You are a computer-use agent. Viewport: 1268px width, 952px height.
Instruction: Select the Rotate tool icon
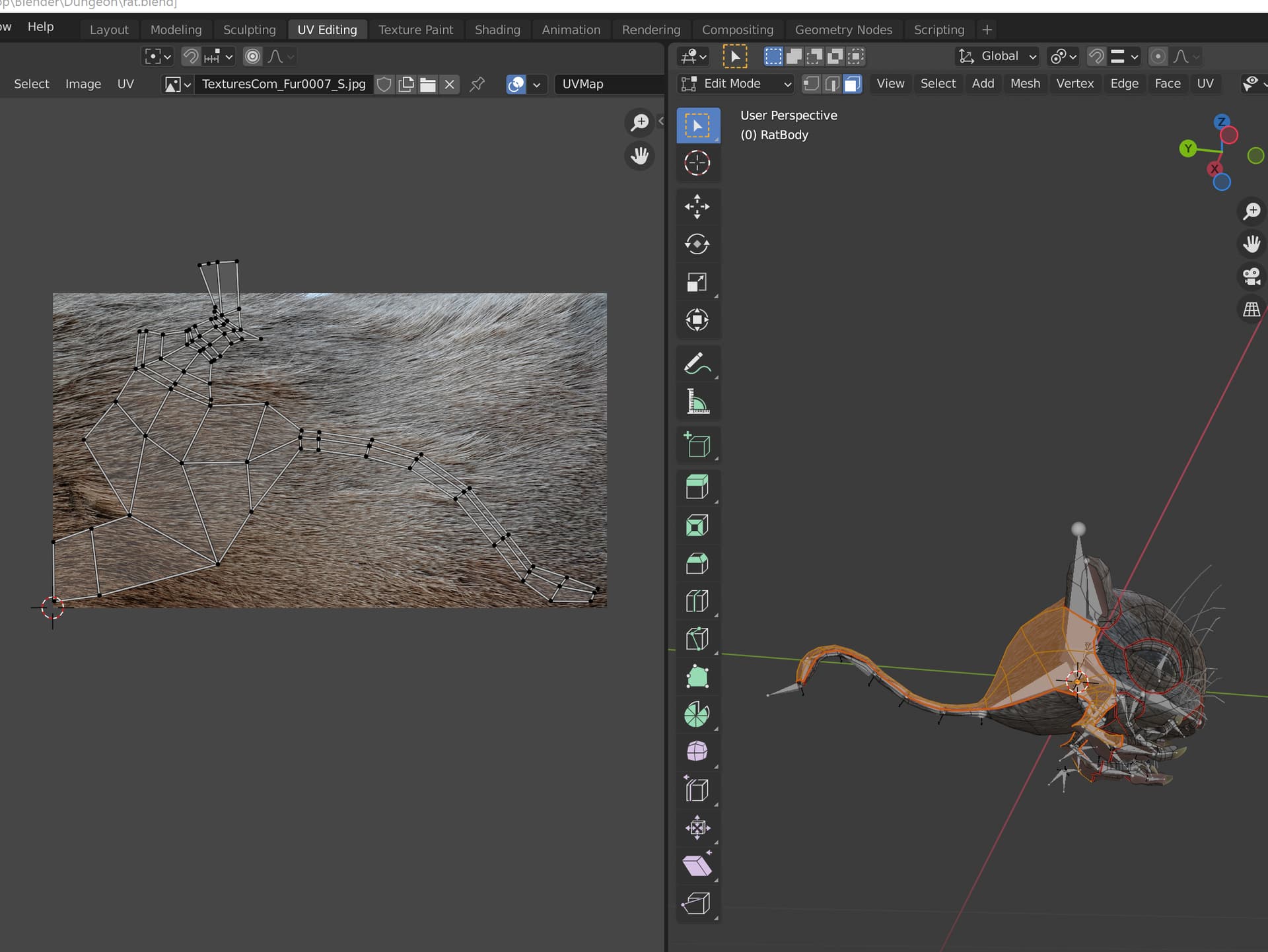point(697,244)
